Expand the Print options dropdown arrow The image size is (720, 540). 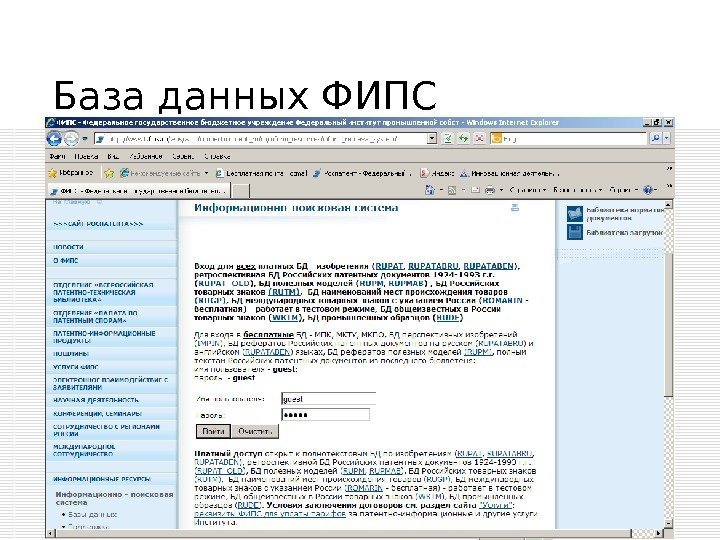click(x=501, y=190)
